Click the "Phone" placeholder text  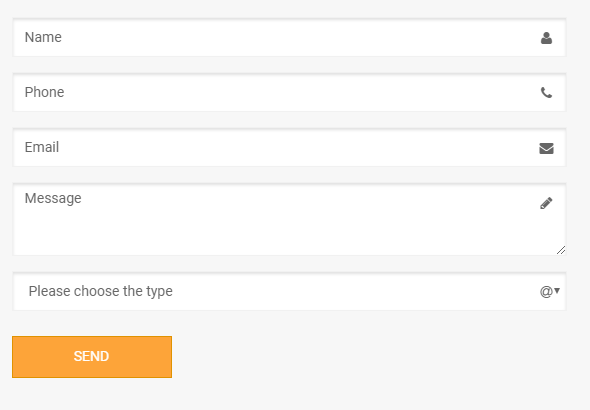pyautogui.click(x=44, y=92)
